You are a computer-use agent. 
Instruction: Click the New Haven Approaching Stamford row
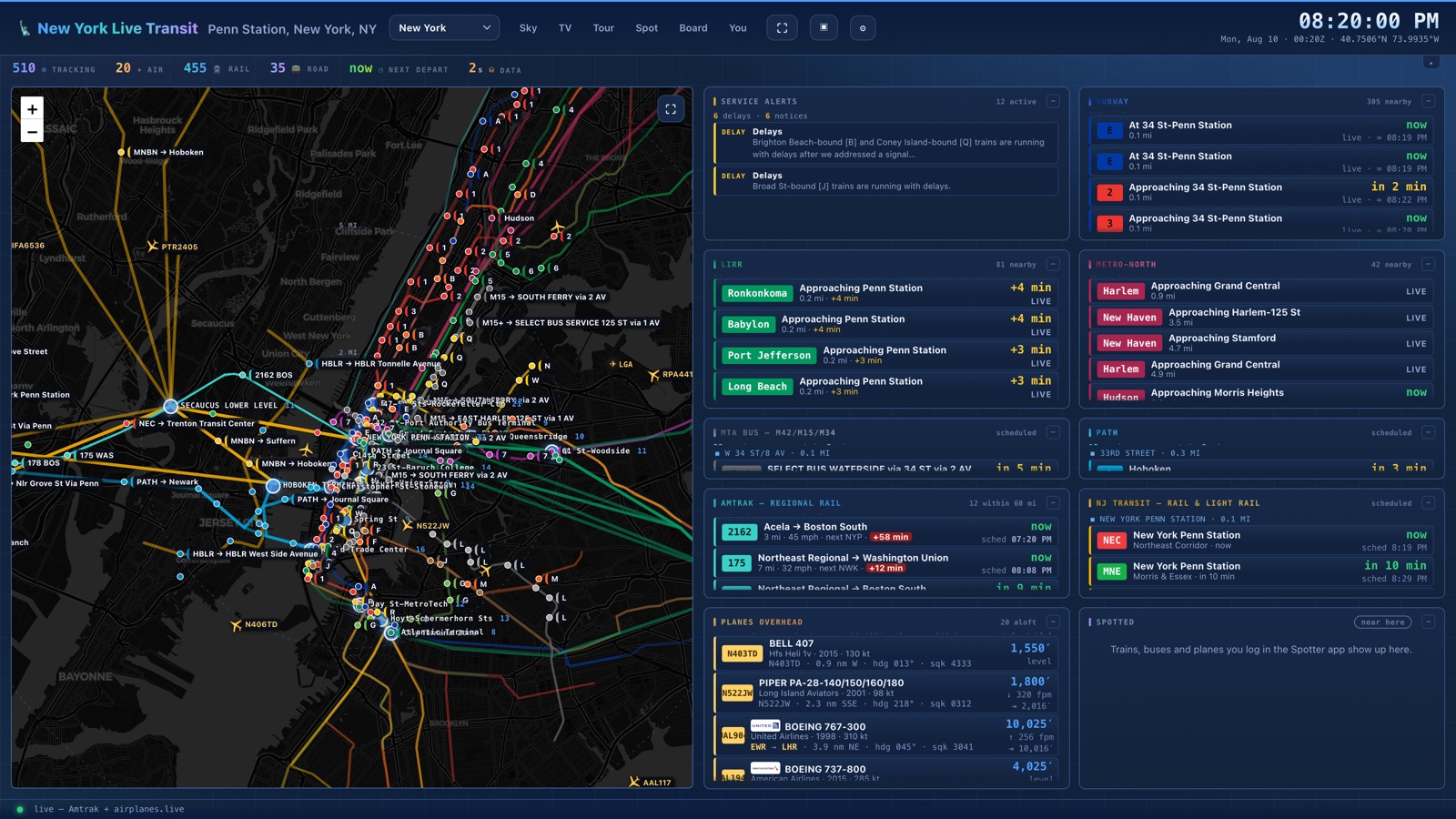pyautogui.click(x=1262, y=343)
